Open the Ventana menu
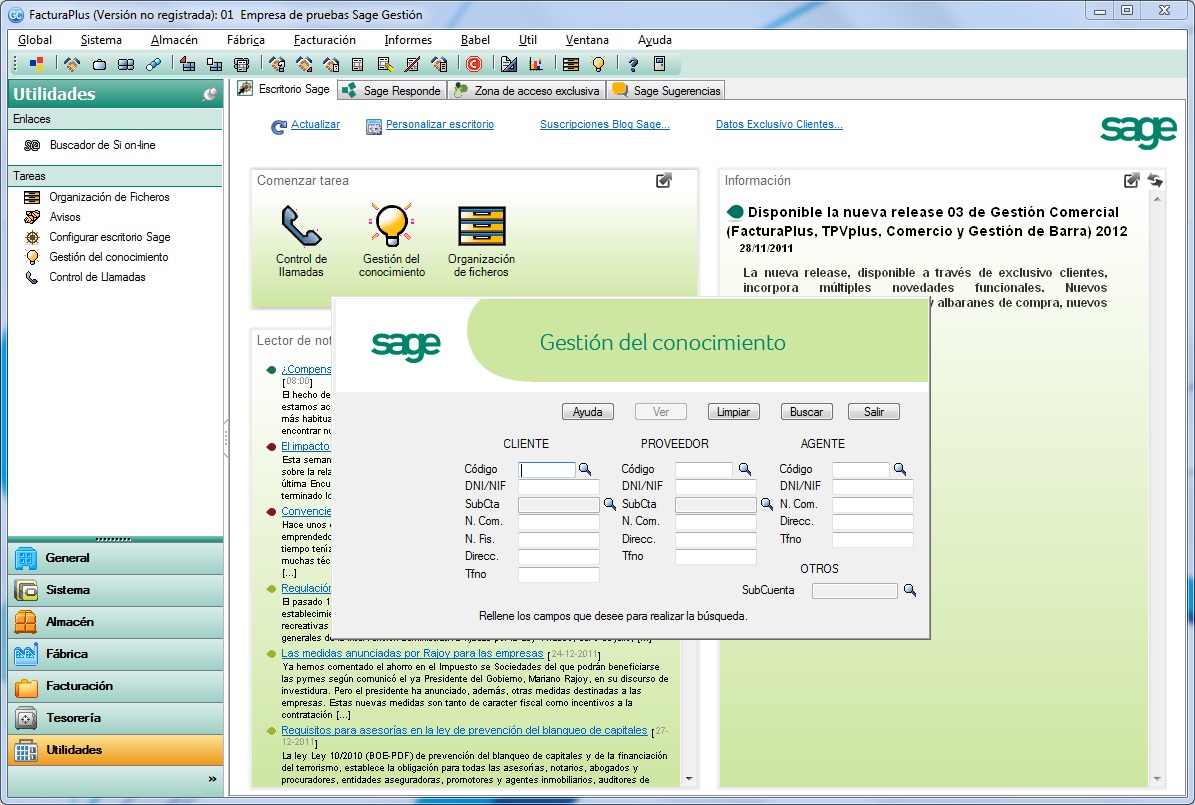Image resolution: width=1195 pixels, height=805 pixels. pos(587,40)
